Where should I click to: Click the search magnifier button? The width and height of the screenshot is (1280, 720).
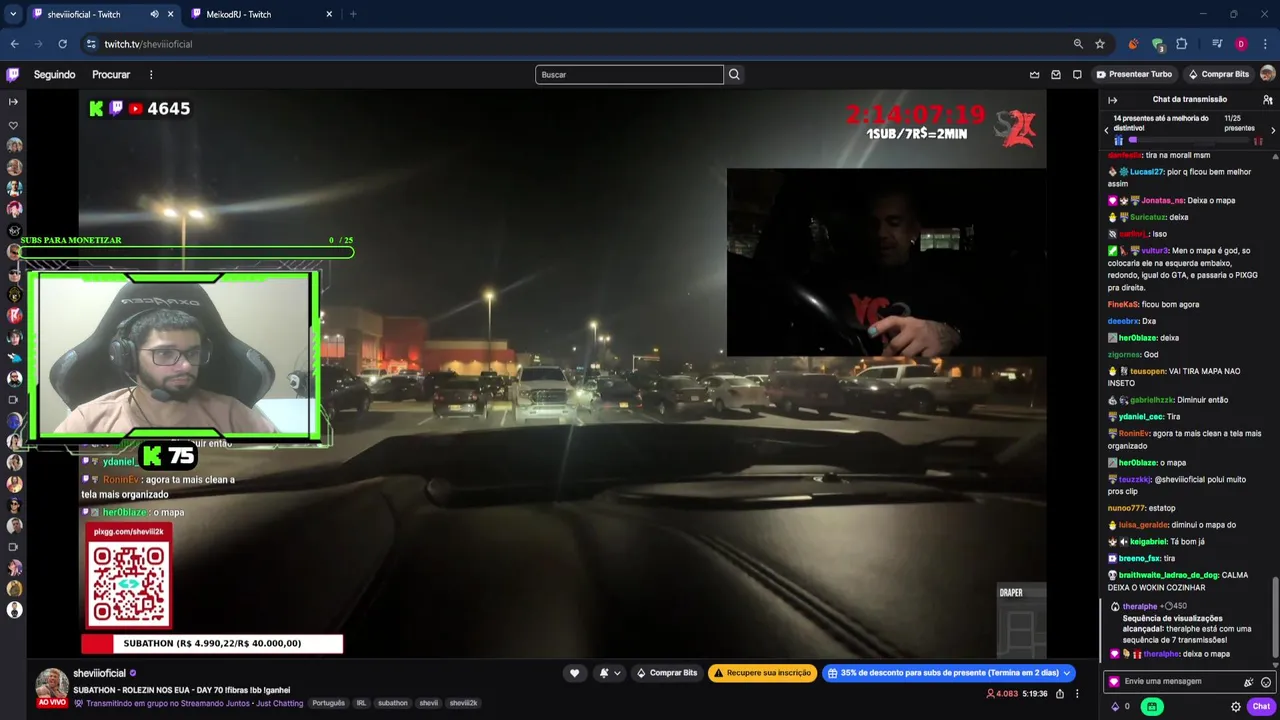[734, 75]
